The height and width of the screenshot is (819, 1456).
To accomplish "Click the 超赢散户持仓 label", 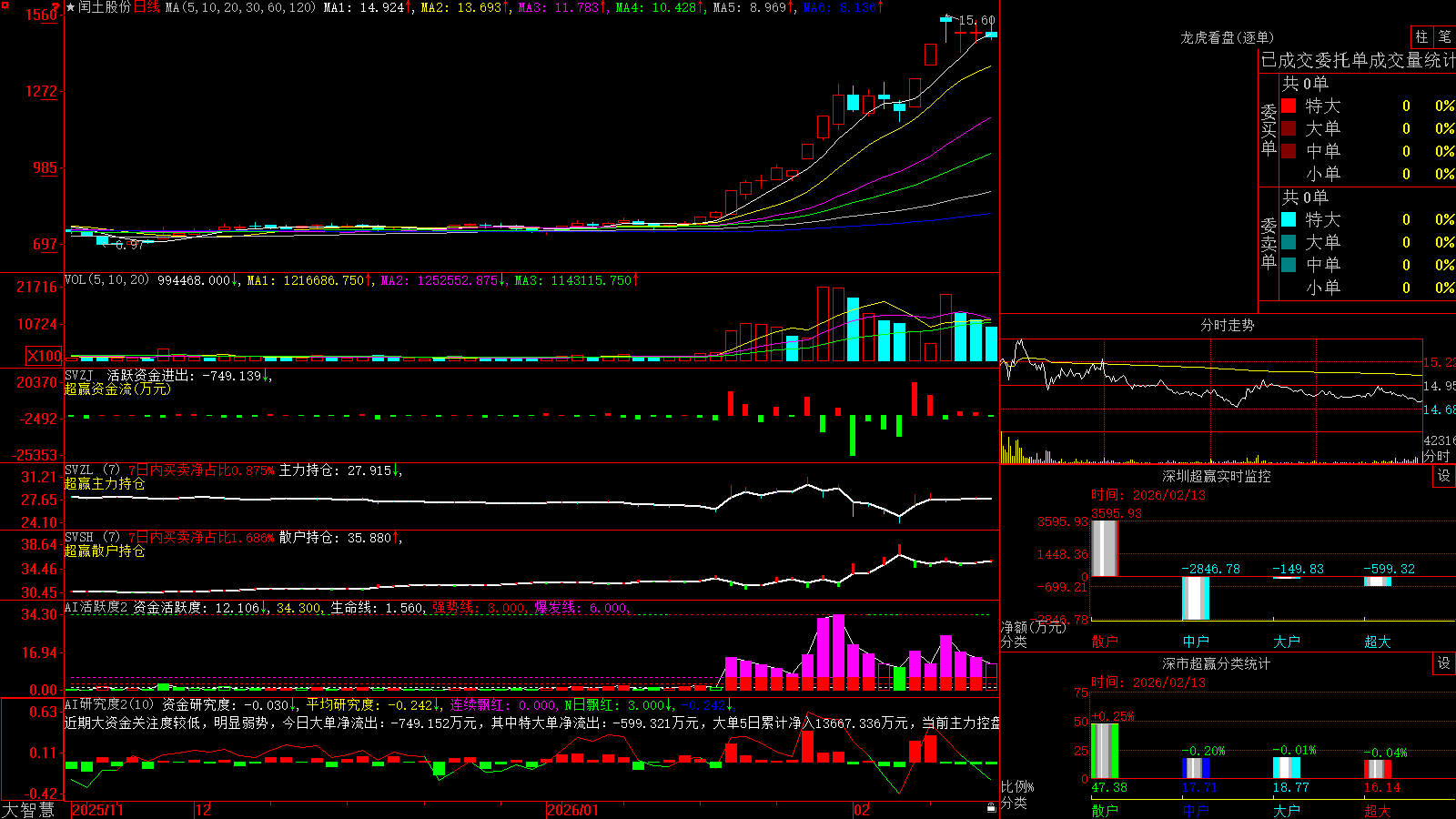I will 105,551.
